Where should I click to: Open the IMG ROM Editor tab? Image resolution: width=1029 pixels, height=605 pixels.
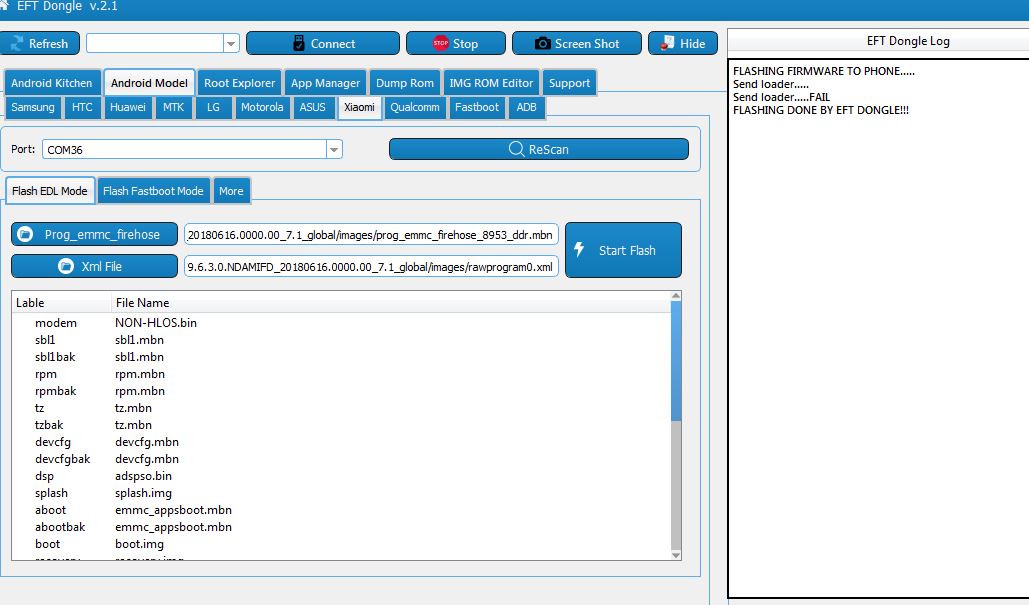coord(492,83)
